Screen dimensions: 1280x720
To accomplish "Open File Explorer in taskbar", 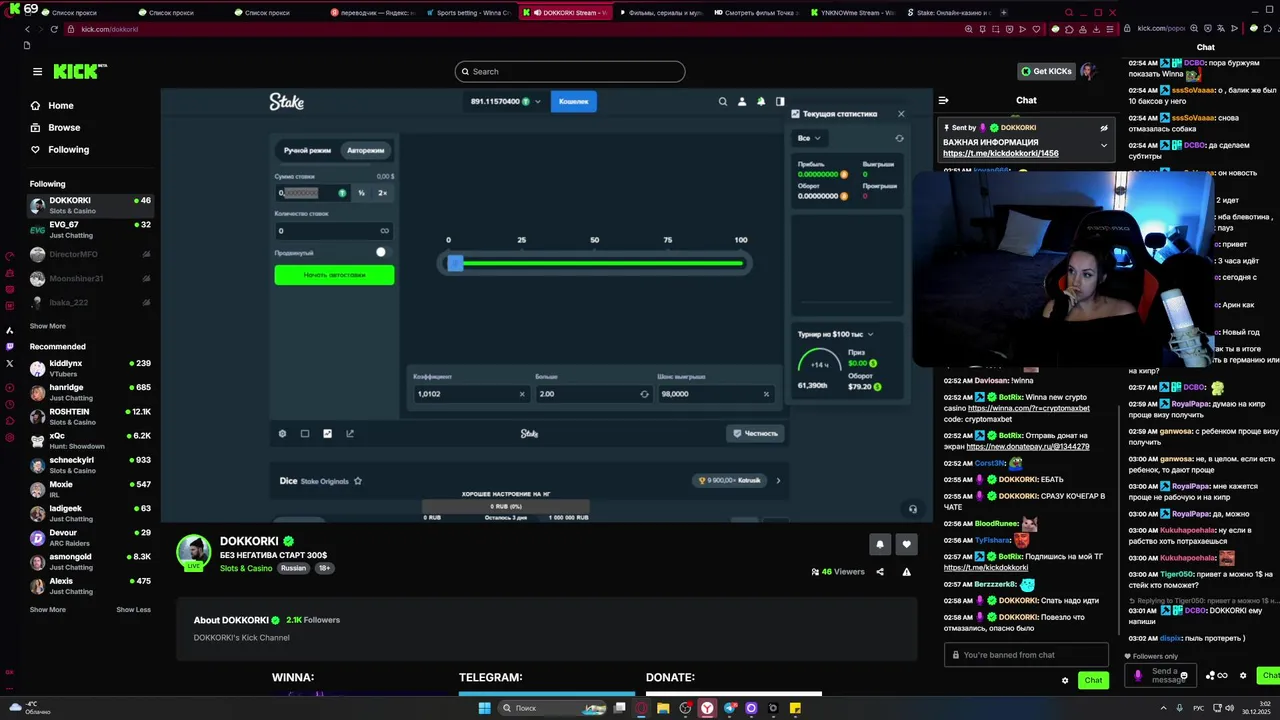I will click(x=663, y=708).
